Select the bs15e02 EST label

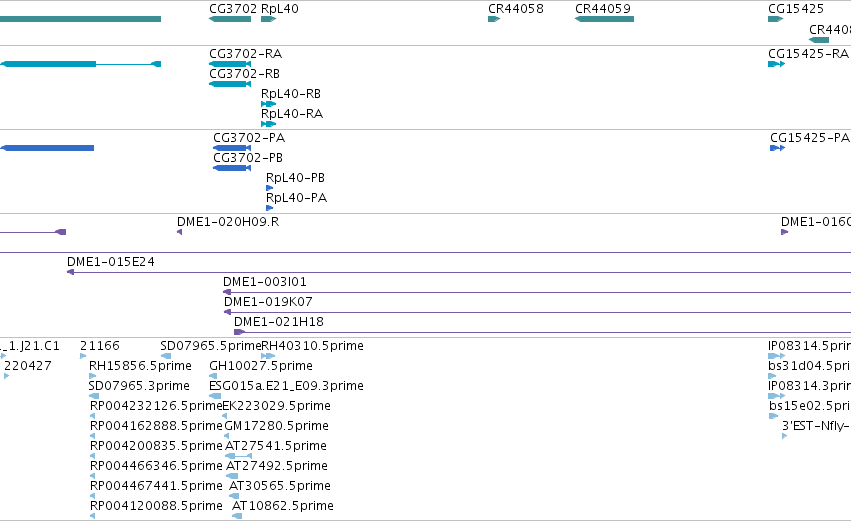pyautogui.click(x=809, y=406)
